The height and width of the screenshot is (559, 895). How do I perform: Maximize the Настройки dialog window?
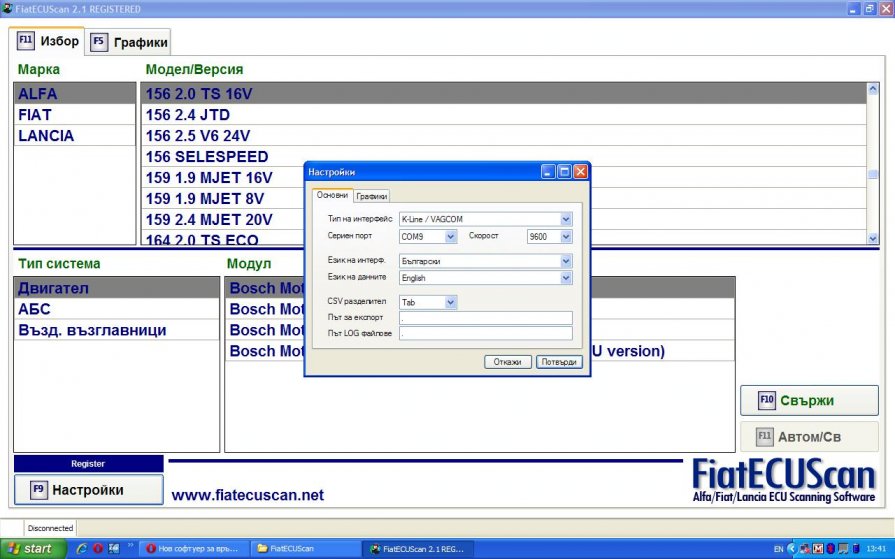coord(564,172)
